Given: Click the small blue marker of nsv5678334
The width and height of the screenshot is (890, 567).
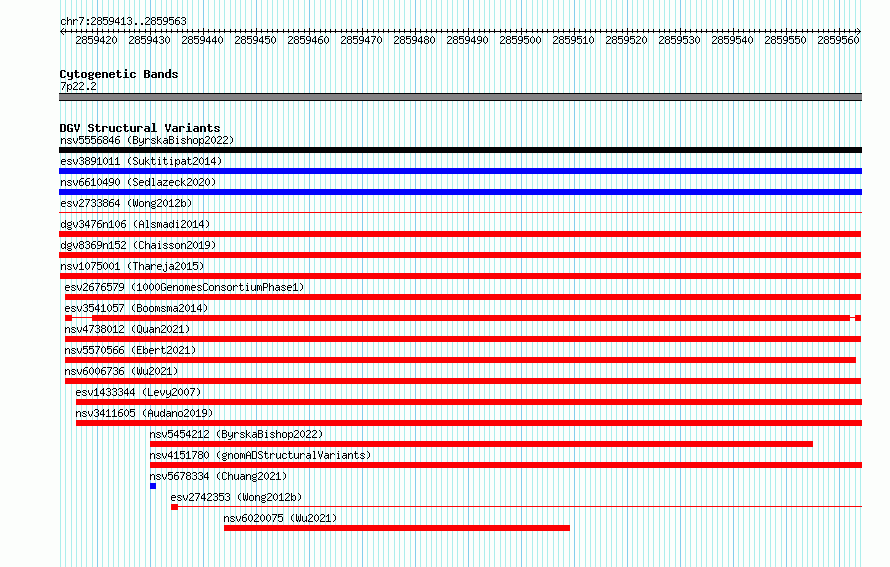Looking at the screenshot, I should click(x=153, y=486).
